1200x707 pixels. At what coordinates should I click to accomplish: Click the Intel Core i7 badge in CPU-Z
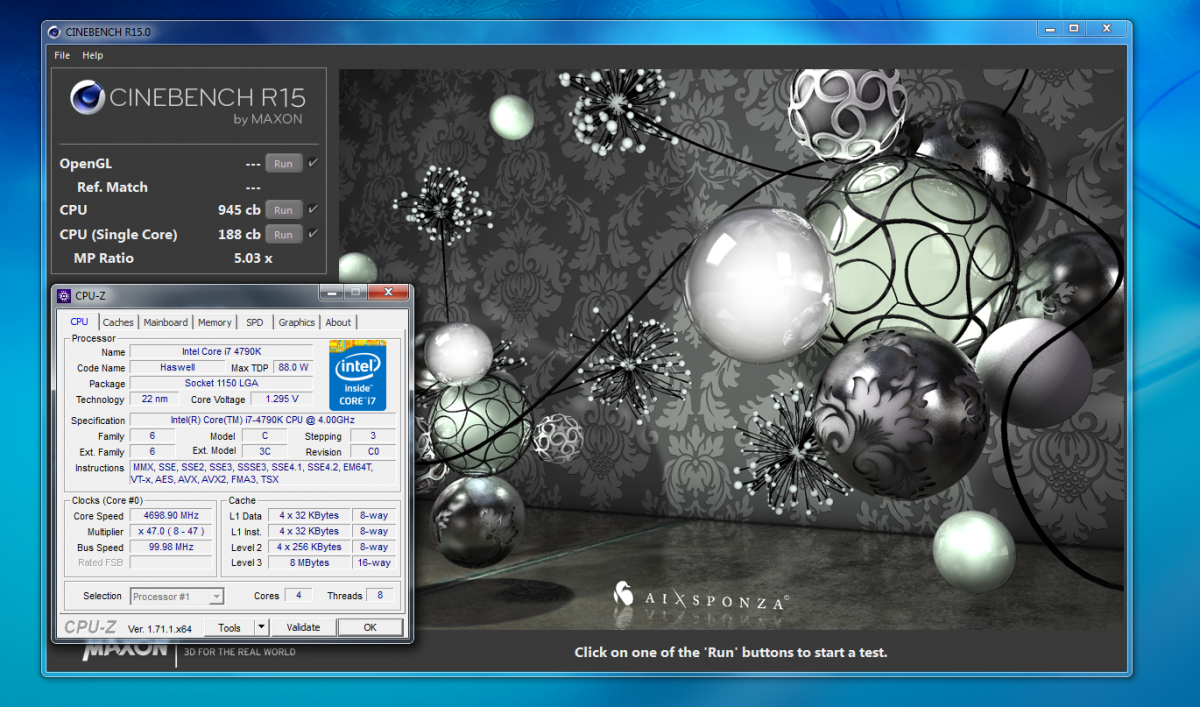pos(358,375)
